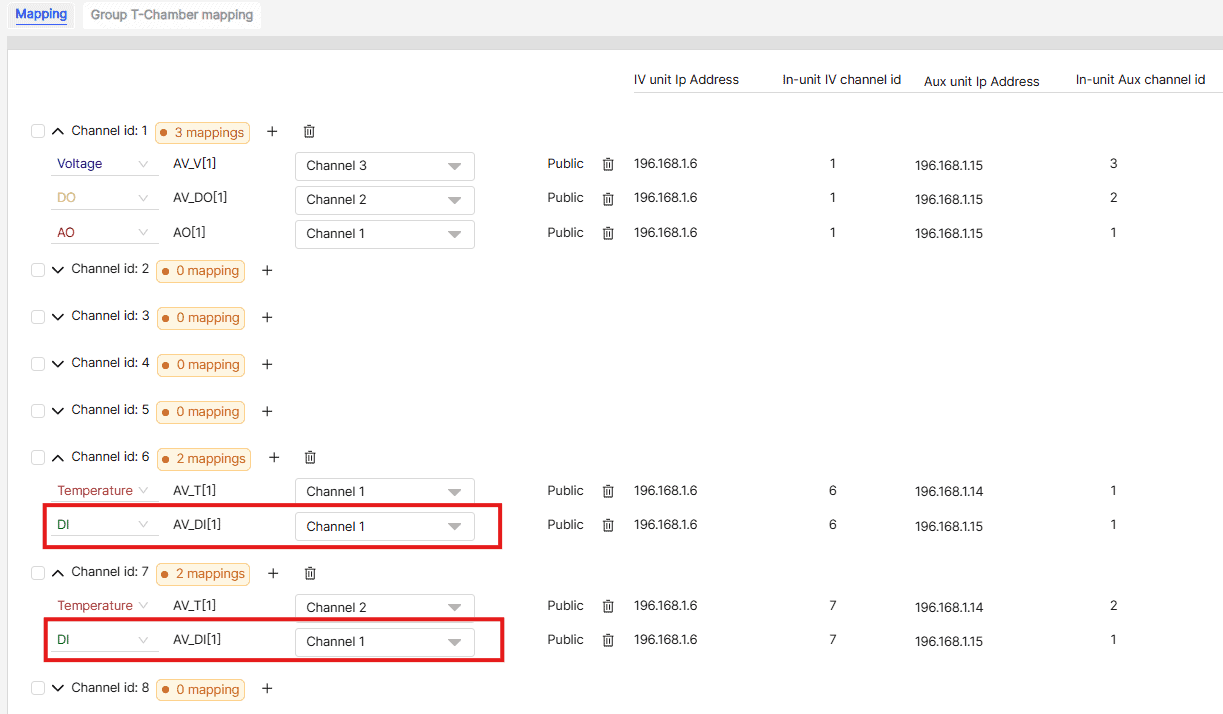Delete the AO[1] mapping row
1223x714 pixels.
pos(608,232)
